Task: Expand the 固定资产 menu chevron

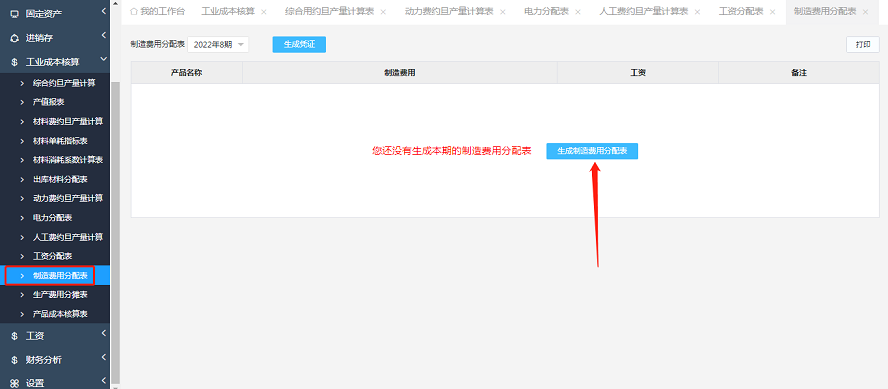Action: 103,11
